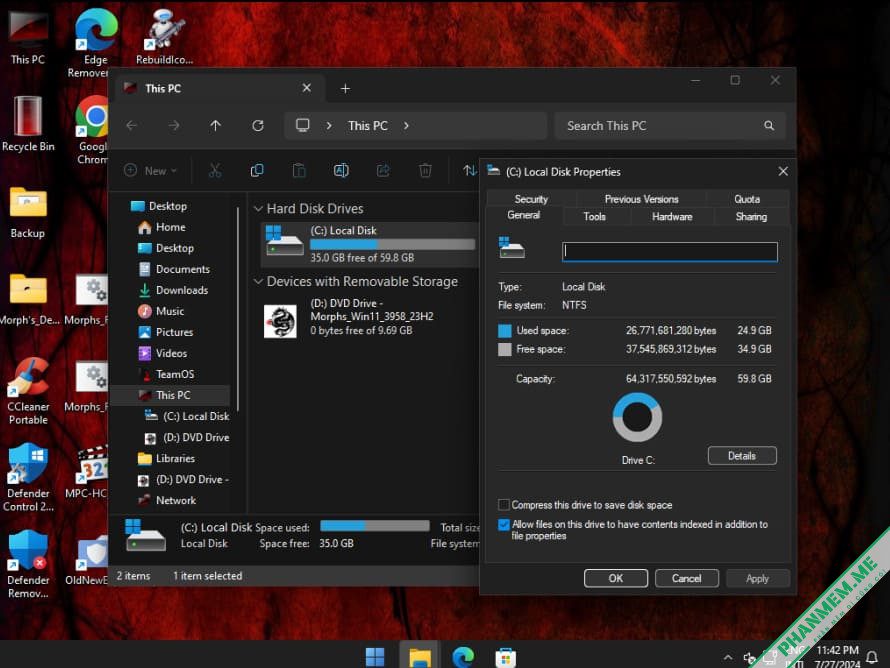Switch to the Previous Versions tab
This screenshot has height=668, width=890.
(641, 199)
